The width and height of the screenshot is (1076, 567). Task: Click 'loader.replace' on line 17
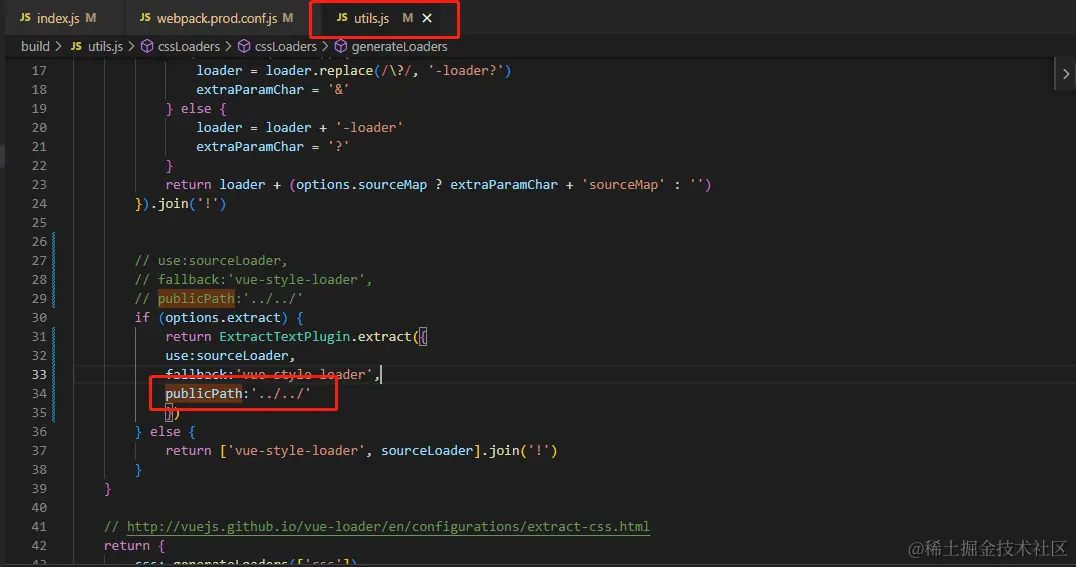319,71
